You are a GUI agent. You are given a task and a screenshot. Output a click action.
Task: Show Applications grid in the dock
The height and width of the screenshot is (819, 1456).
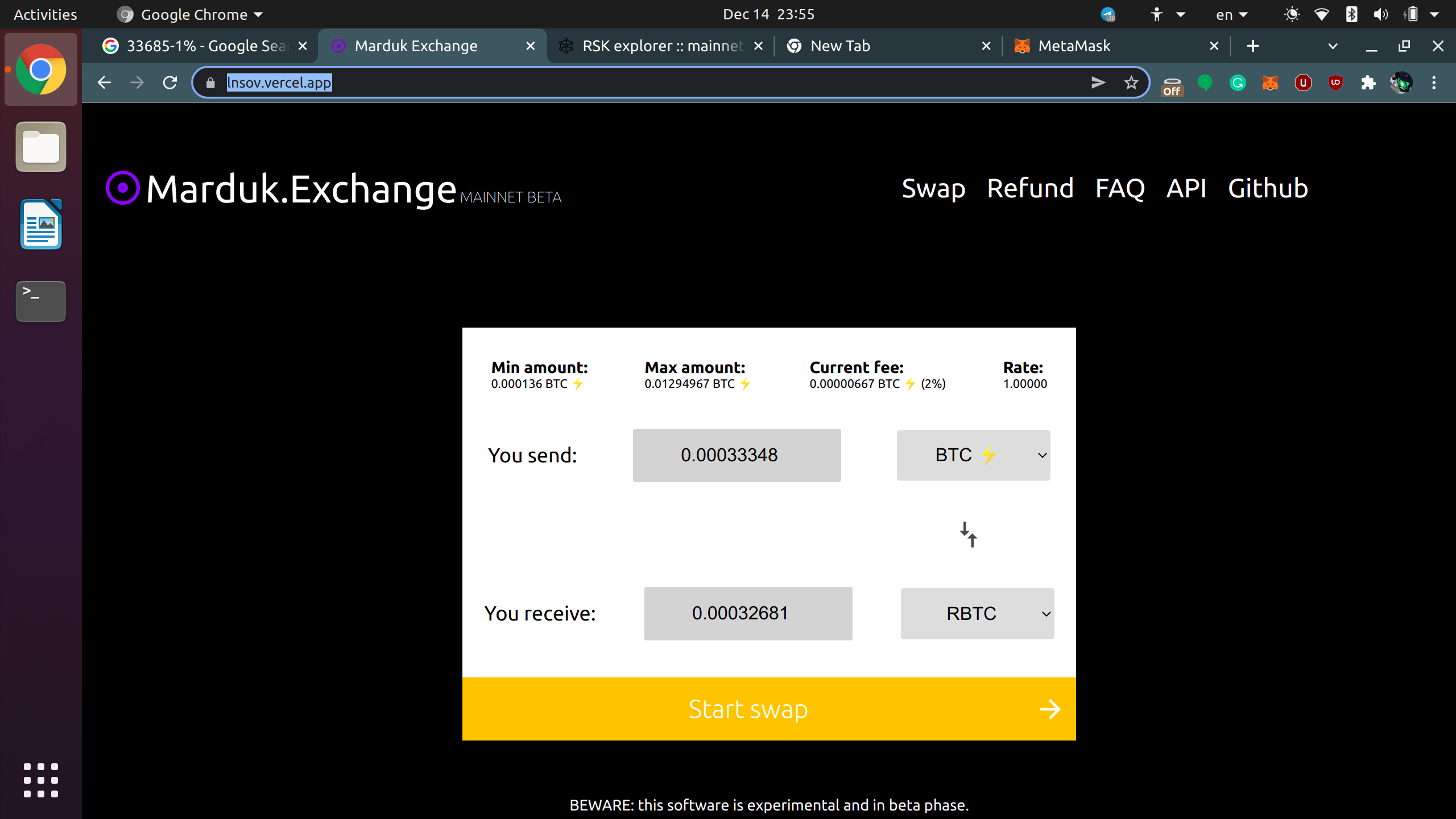(41, 780)
